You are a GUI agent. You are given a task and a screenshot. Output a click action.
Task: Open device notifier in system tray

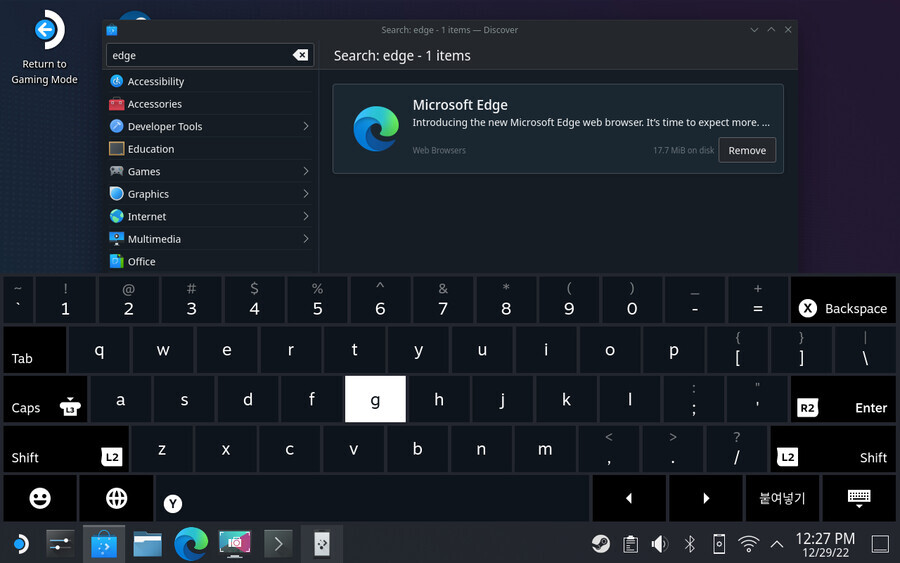point(719,543)
